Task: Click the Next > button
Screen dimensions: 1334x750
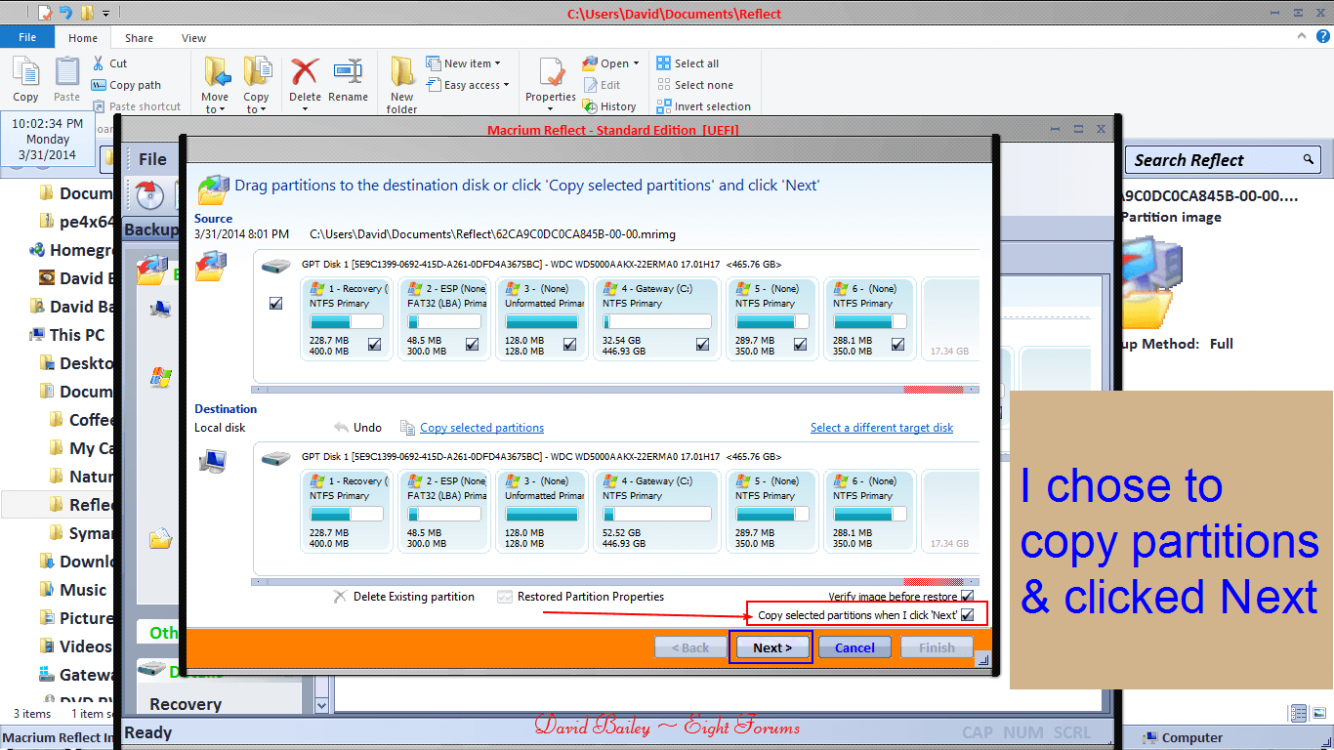Action: coord(771,647)
